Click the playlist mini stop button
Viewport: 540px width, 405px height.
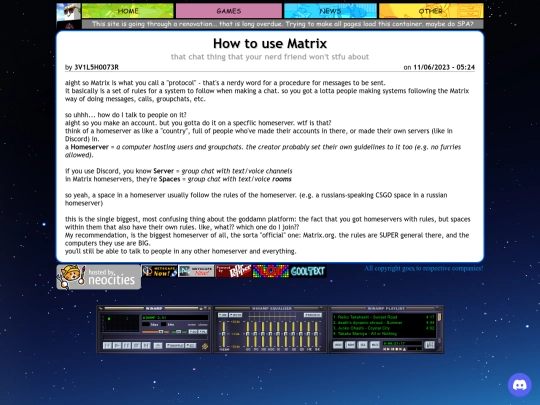tap(397, 349)
